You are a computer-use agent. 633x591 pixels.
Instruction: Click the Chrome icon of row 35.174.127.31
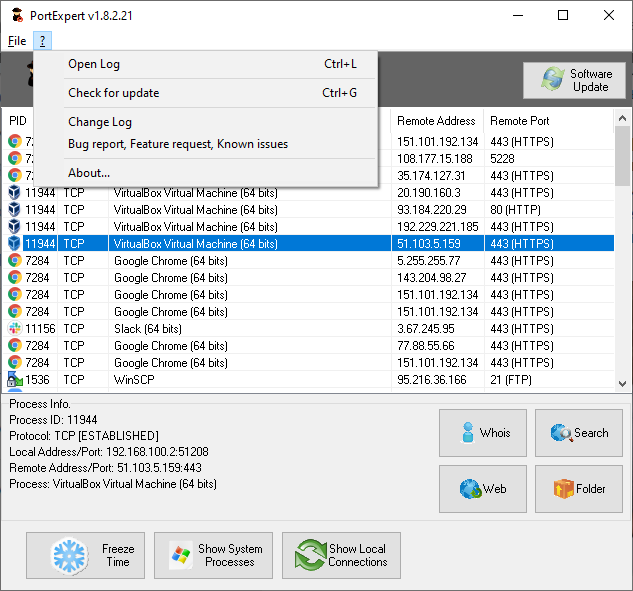tap(15, 175)
